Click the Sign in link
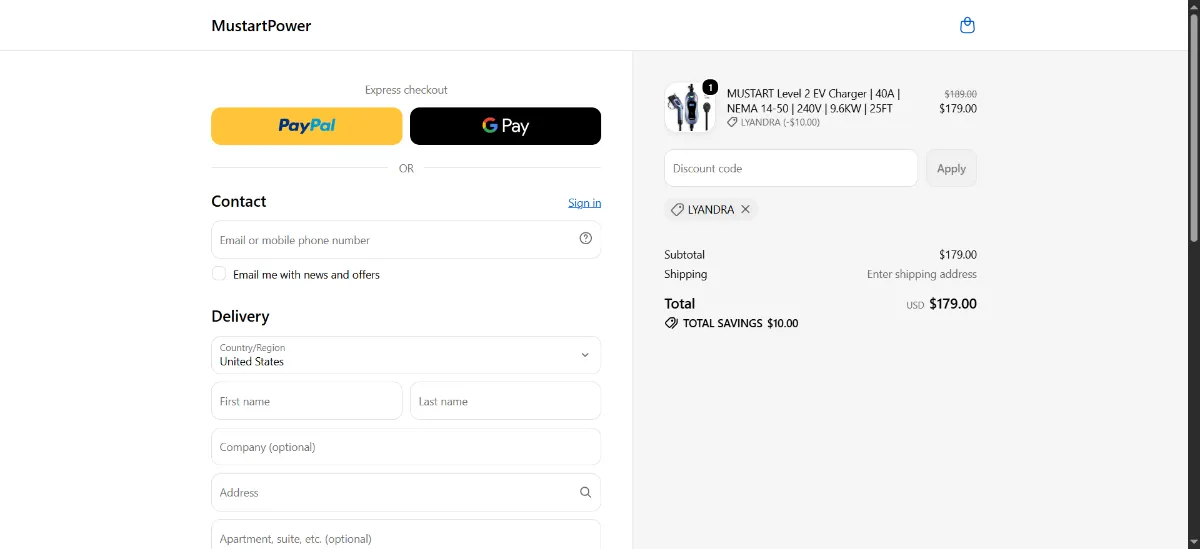Viewport: 1200px width, 549px height. (585, 203)
